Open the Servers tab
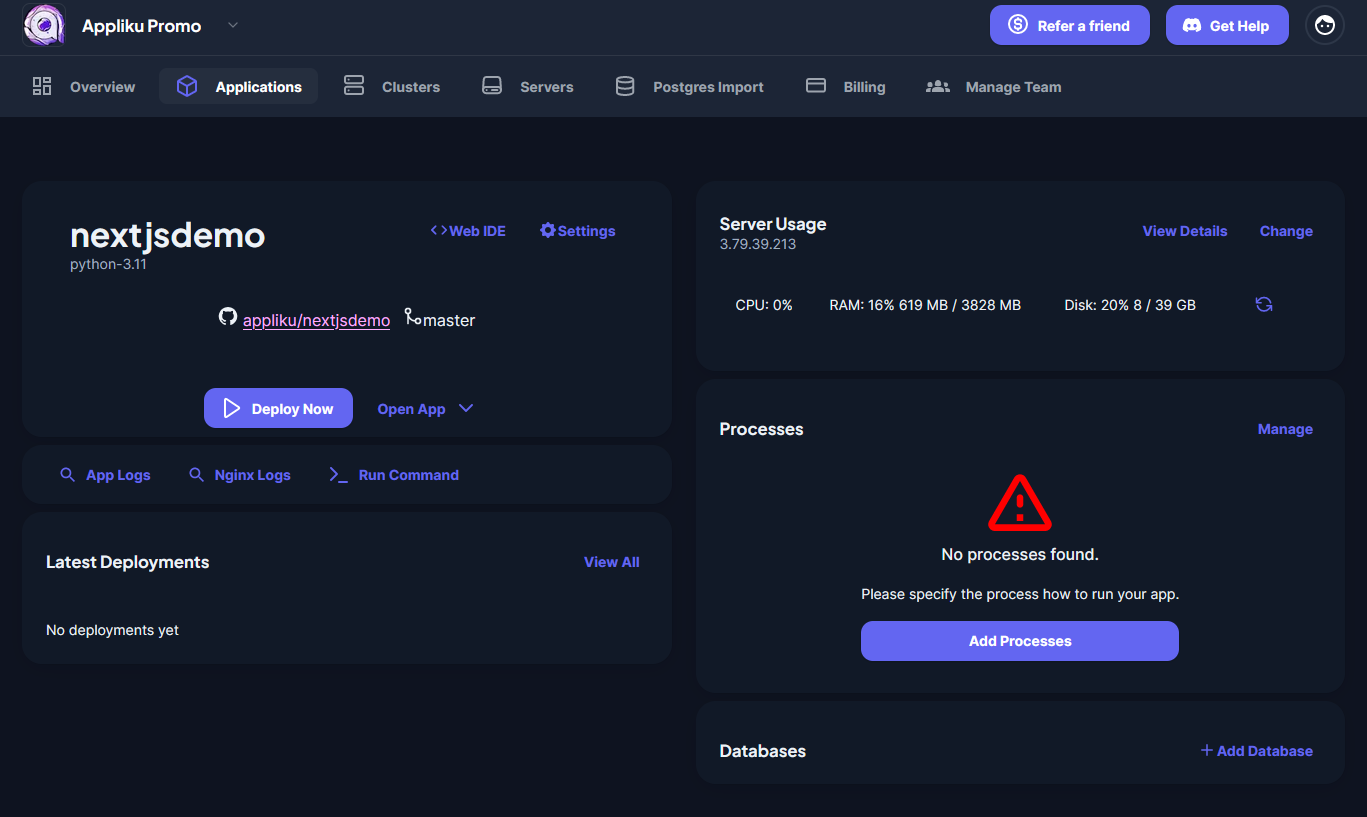1367x817 pixels. click(x=528, y=87)
